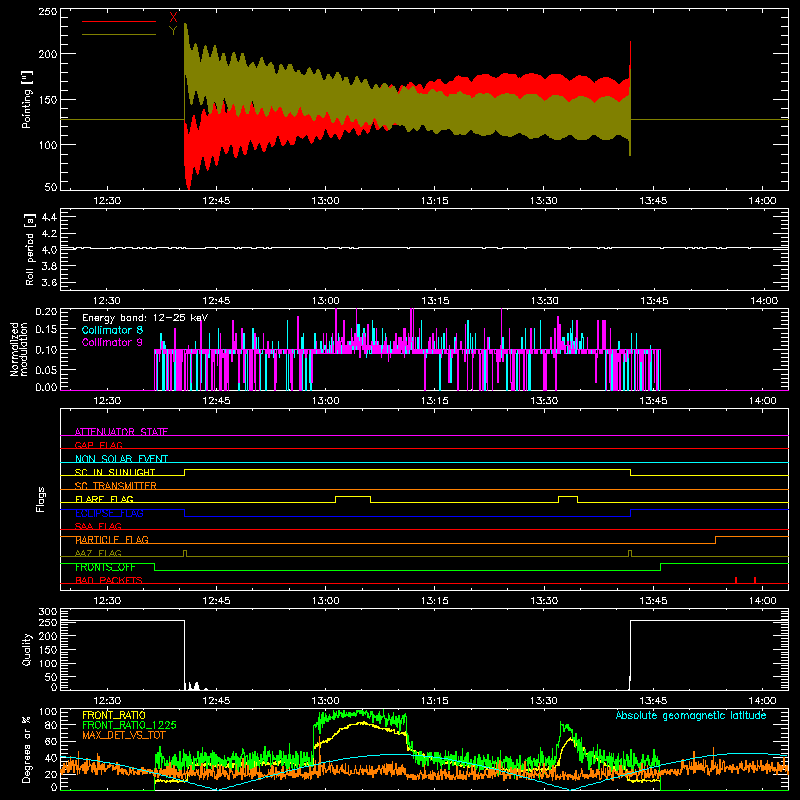Select the orange MAX_DET_VS_TOT legend entry

(x=124, y=735)
